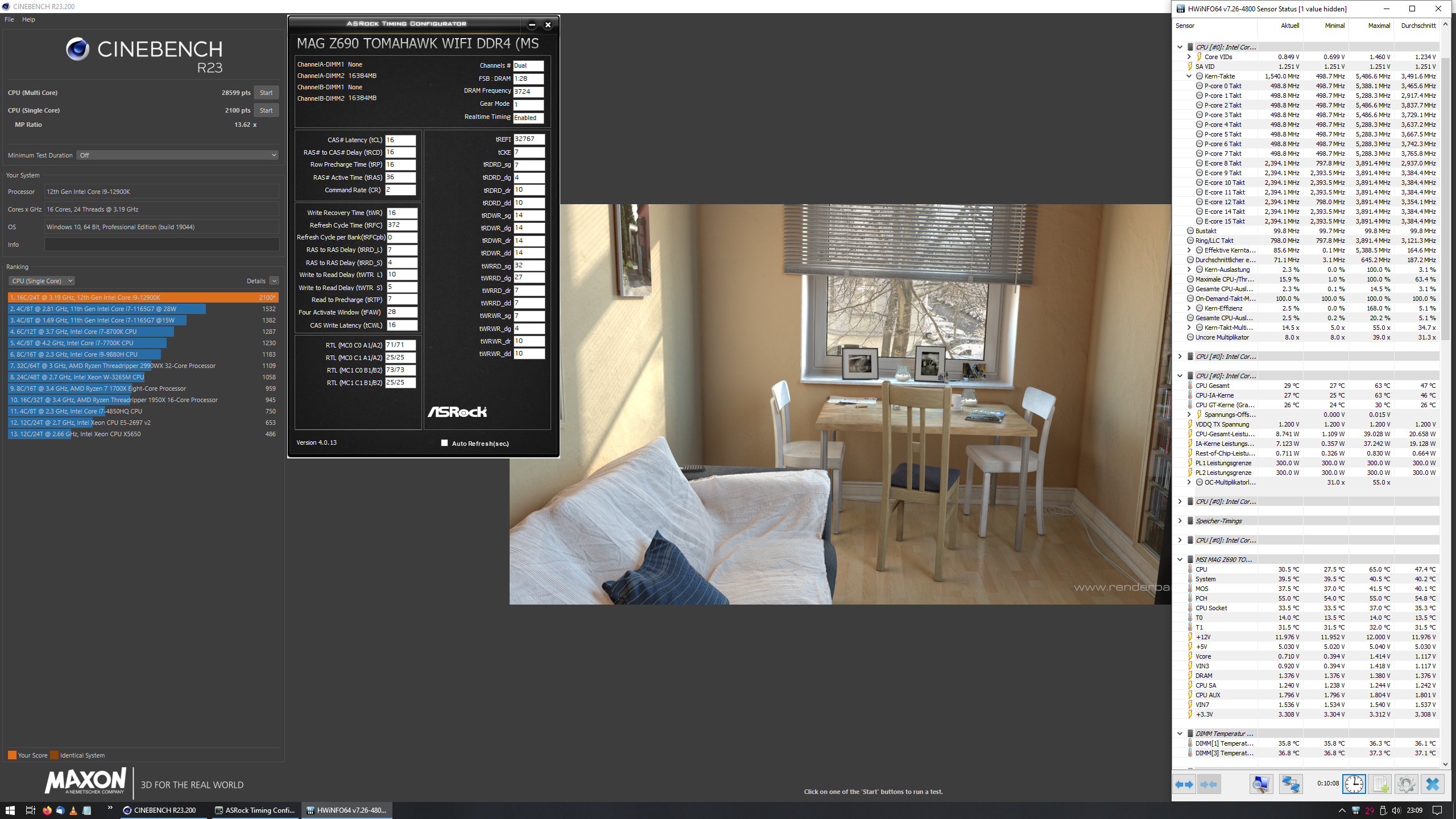The width and height of the screenshot is (1456, 819).
Task: Open the Cinebench Help menu
Action: click(x=28, y=19)
